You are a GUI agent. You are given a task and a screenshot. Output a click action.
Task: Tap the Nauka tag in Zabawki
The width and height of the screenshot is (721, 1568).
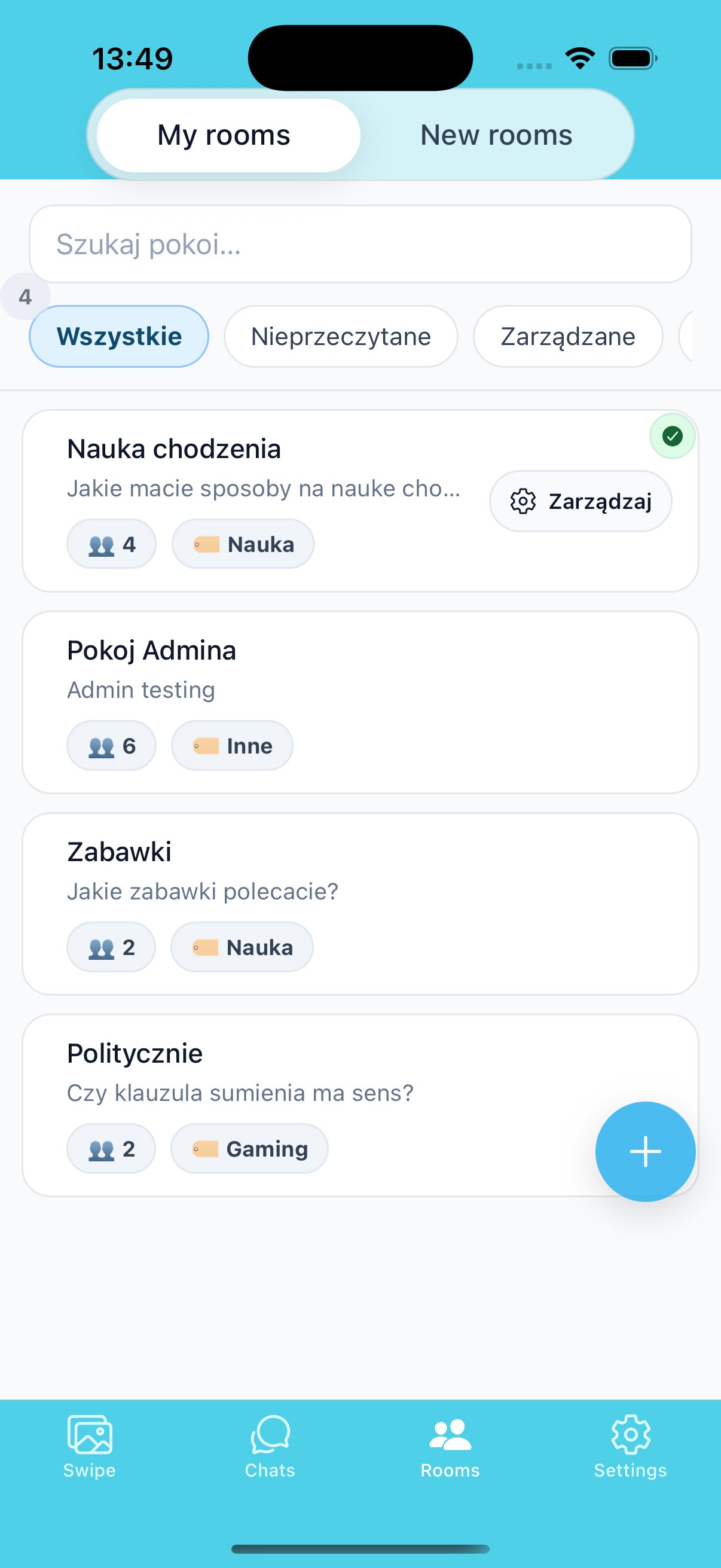click(242, 948)
